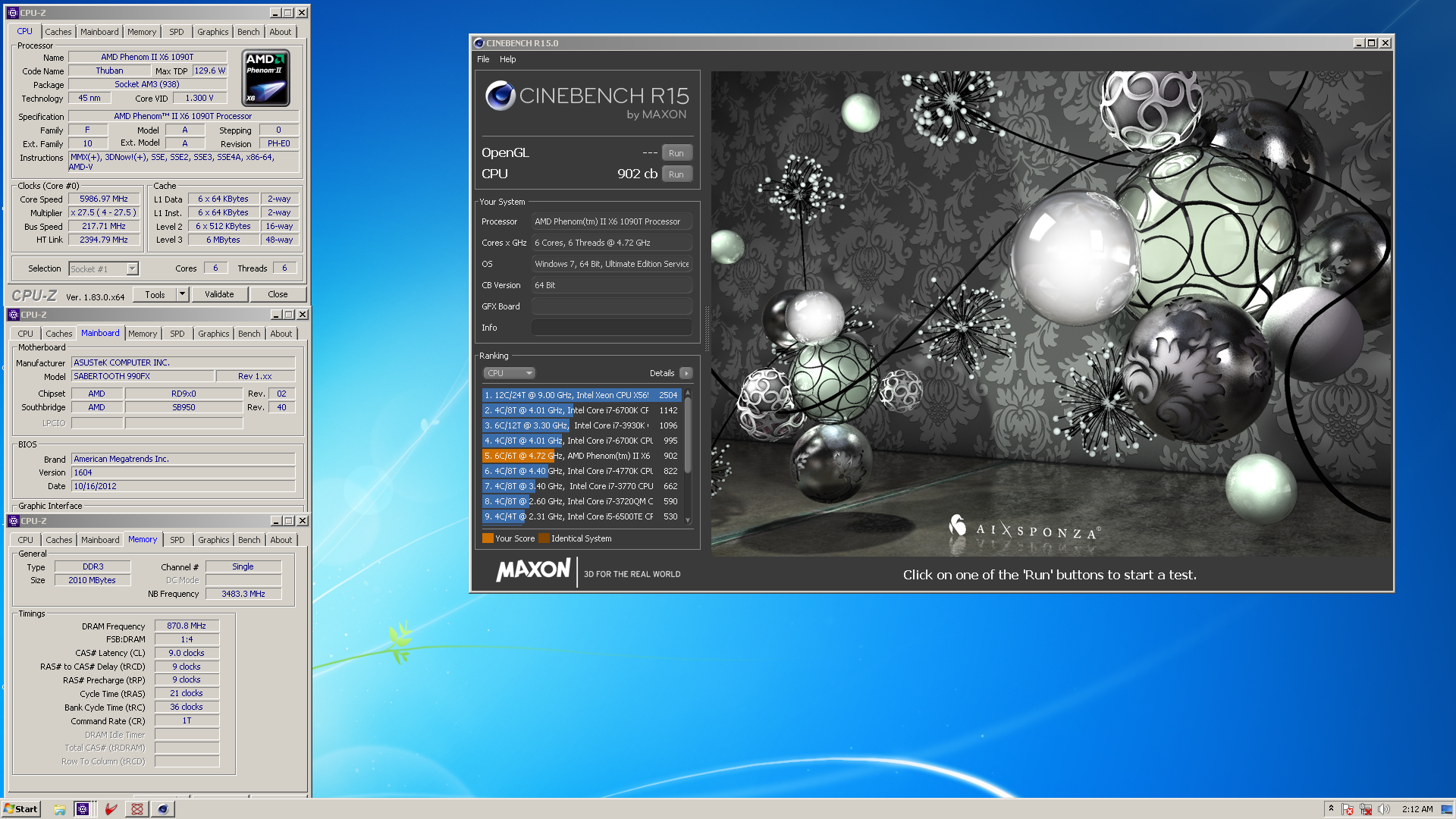Click the ranking list scroll-up arrow
The height and width of the screenshot is (819, 1456).
pyautogui.click(x=688, y=393)
